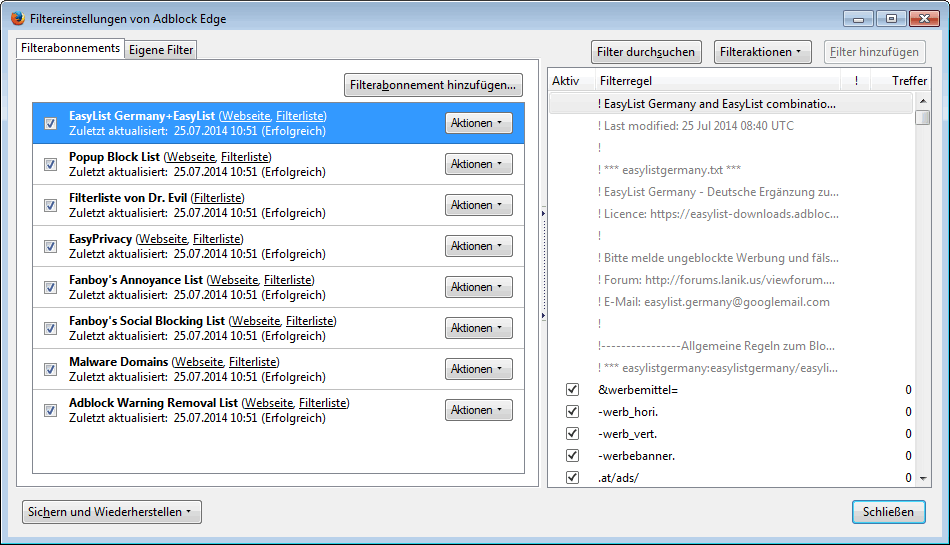Uncheck EasyList Germany+EasyList subscription checkbox
This screenshot has width=950, height=545.
point(51,124)
